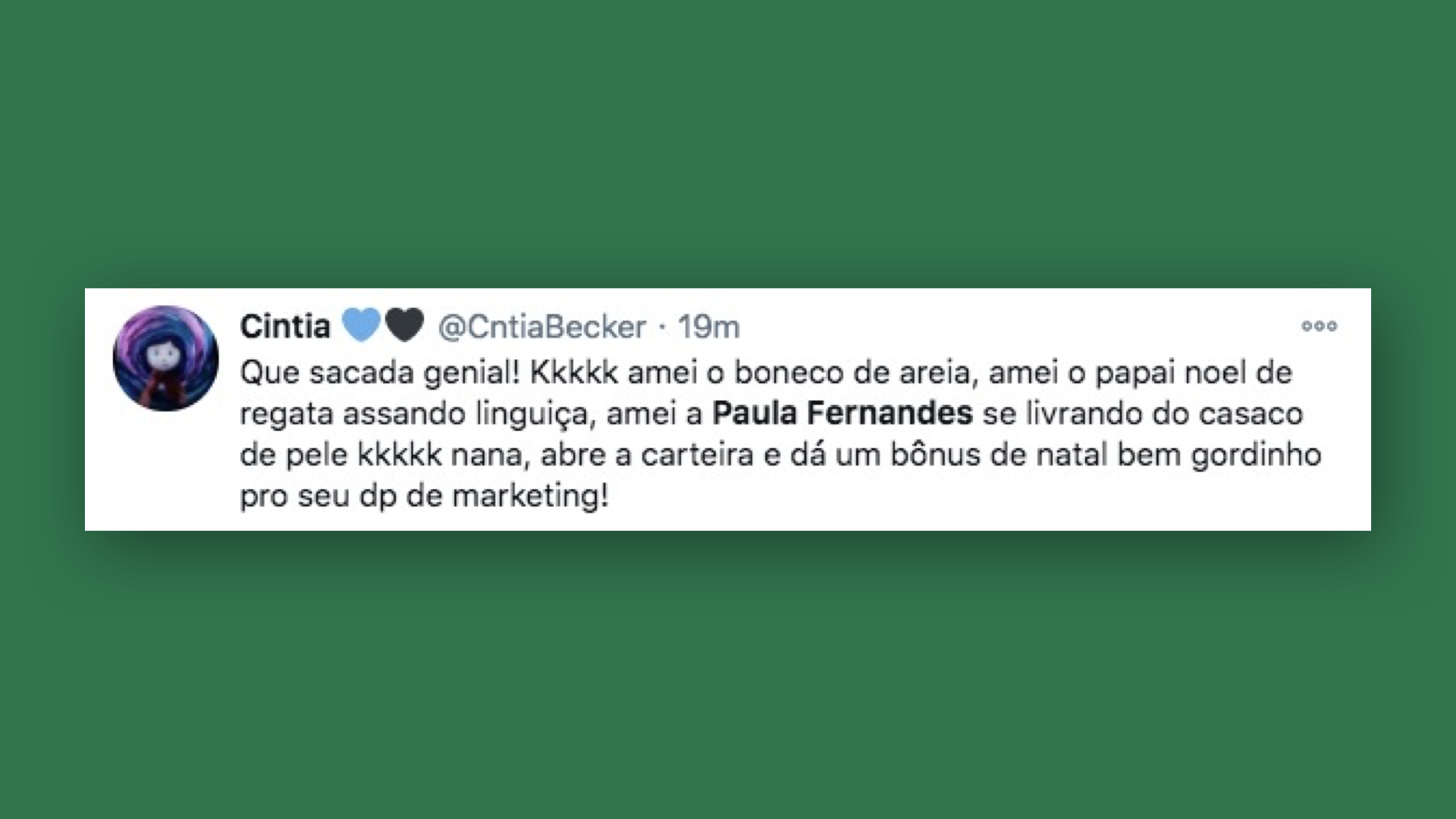Click the word "marketing!" in the tweet
Screen dimensions: 1456x819
(x=530, y=497)
